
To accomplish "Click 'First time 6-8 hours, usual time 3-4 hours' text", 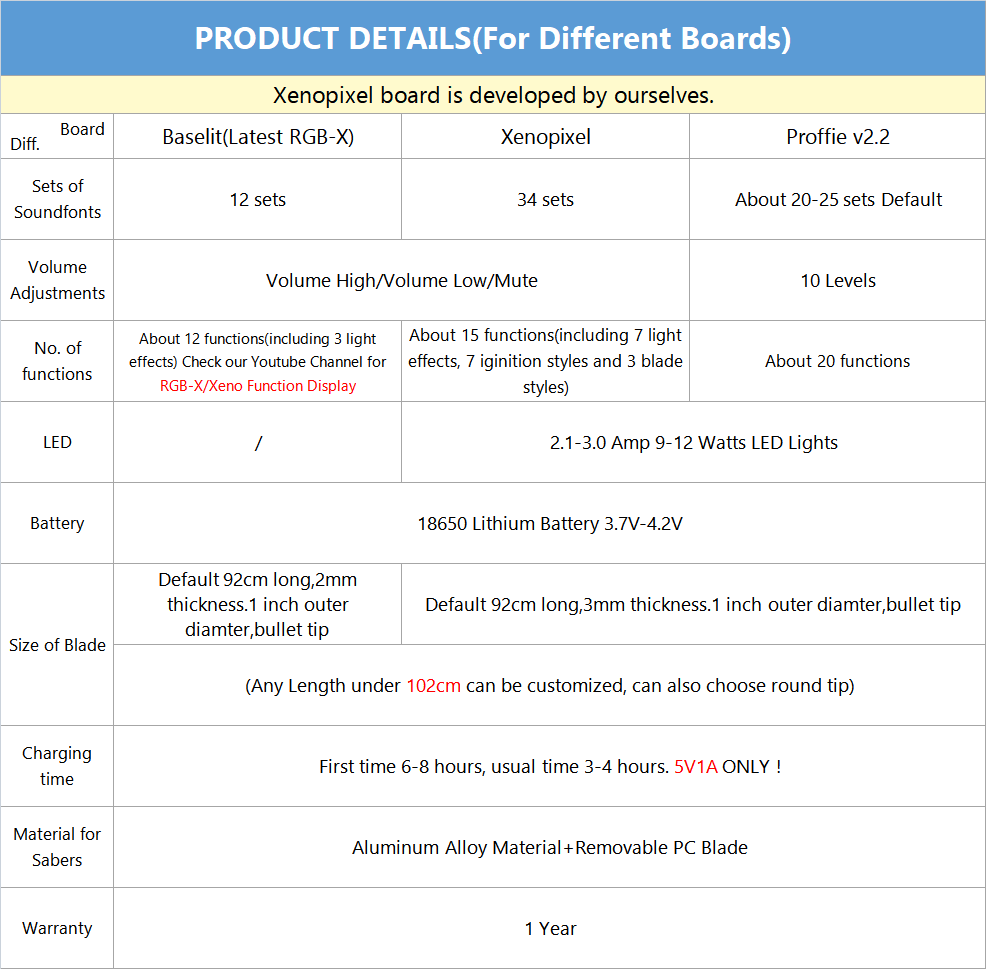I will point(494,767).
